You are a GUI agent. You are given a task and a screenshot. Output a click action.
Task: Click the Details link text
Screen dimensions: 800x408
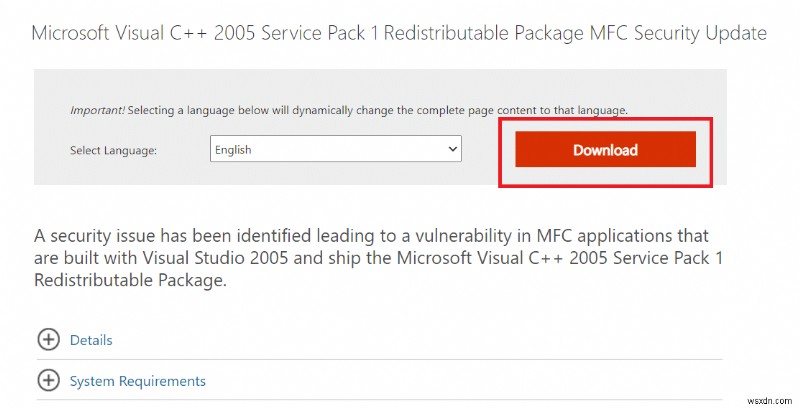click(x=91, y=340)
